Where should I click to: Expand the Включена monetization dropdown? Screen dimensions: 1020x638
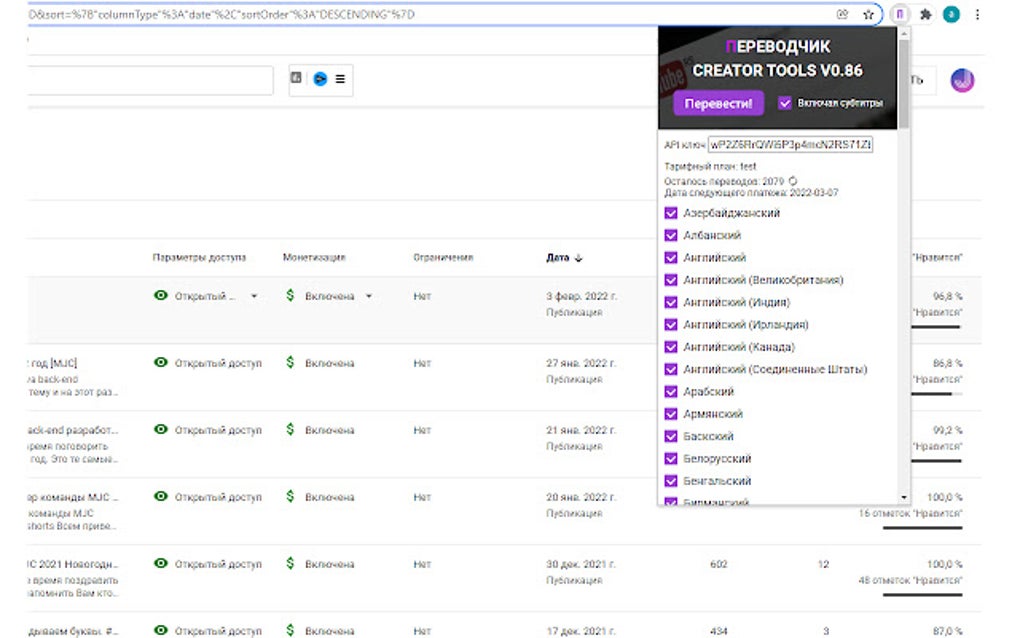368,295
